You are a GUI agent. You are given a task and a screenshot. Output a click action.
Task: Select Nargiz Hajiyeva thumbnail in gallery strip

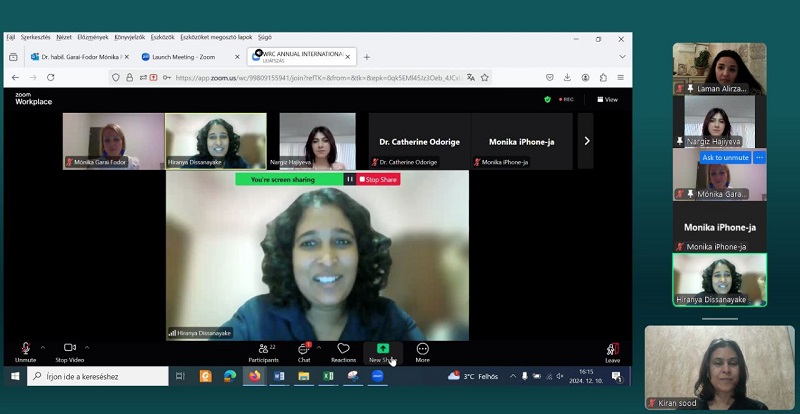pyautogui.click(x=317, y=141)
